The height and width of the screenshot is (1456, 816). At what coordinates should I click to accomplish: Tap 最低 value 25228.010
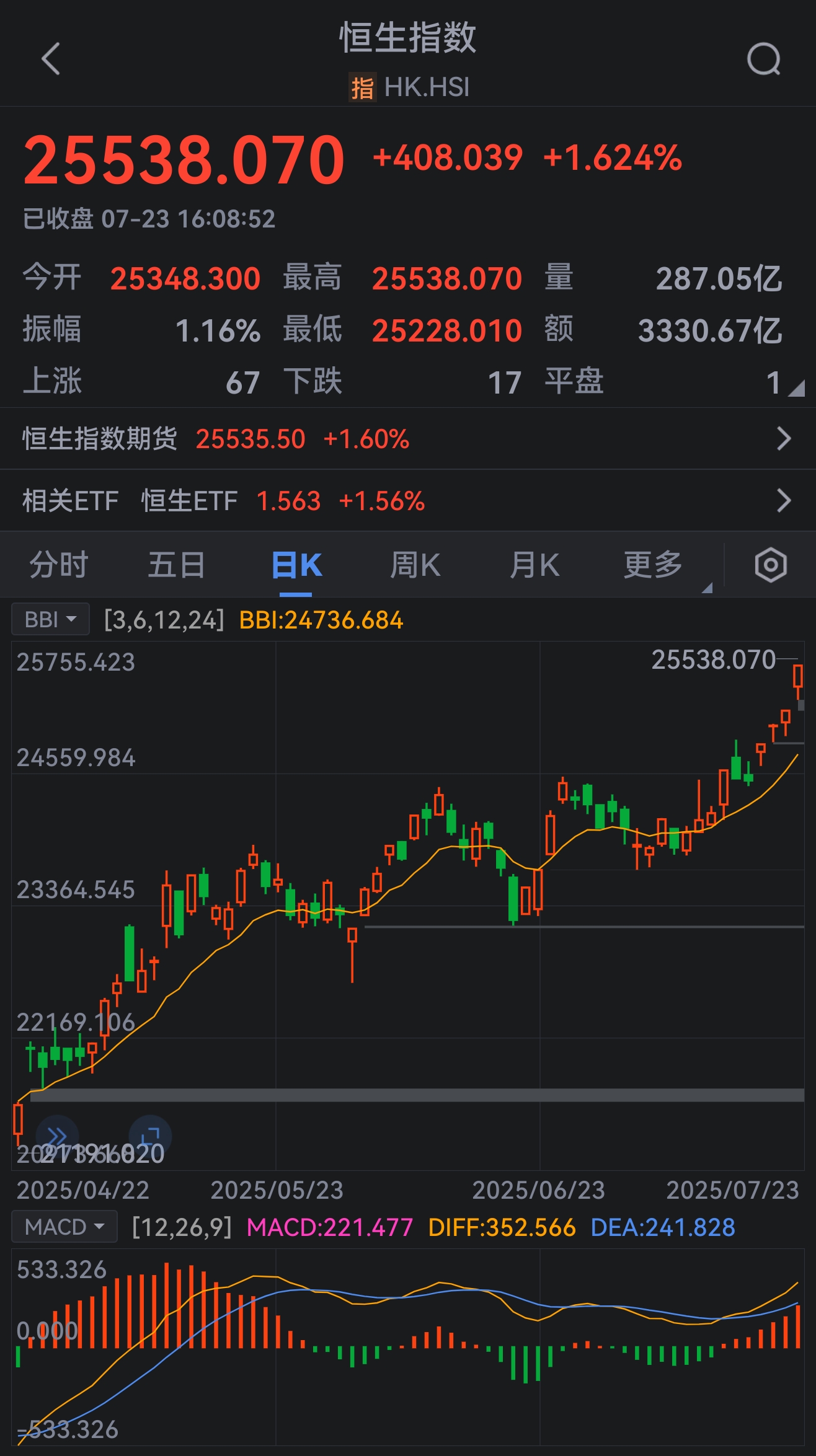coord(447,331)
